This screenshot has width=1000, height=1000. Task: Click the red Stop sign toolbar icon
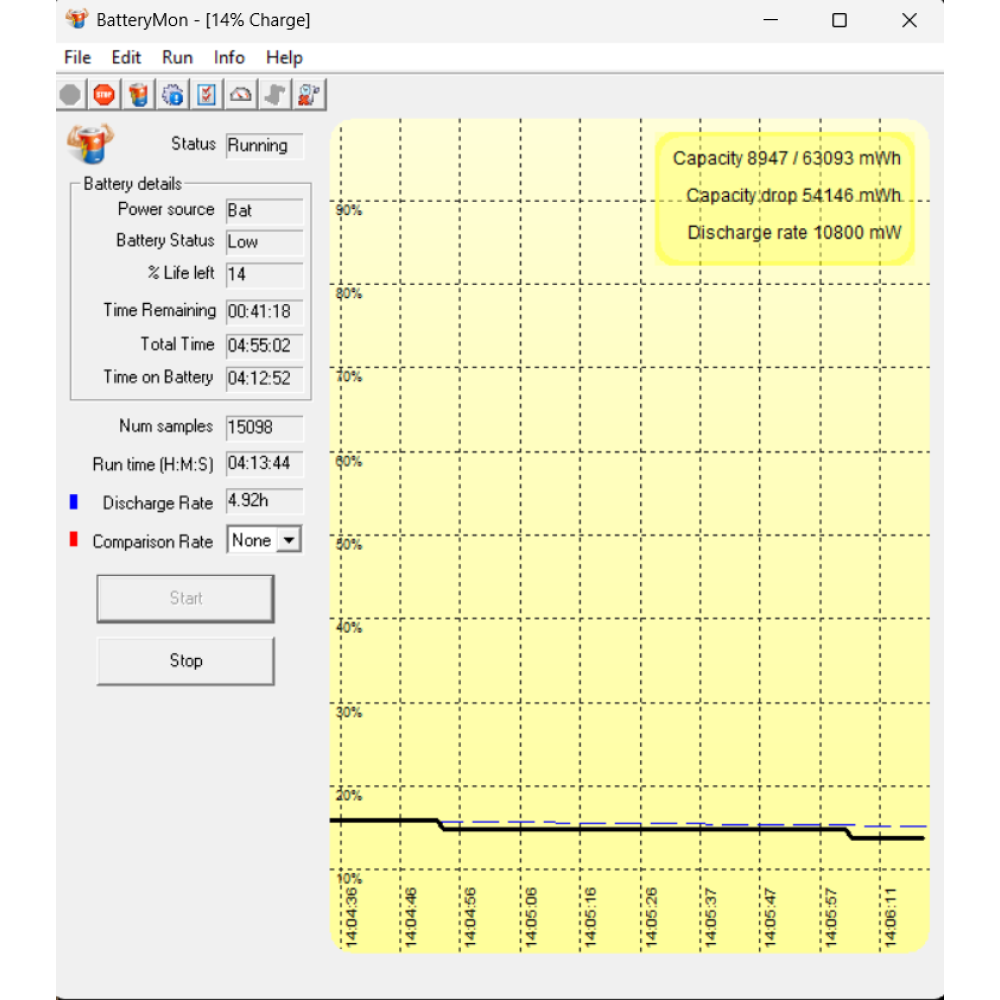click(104, 95)
